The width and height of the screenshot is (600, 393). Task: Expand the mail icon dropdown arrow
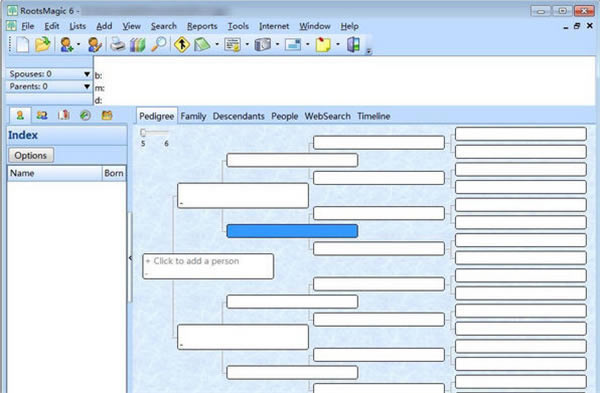pos(308,45)
